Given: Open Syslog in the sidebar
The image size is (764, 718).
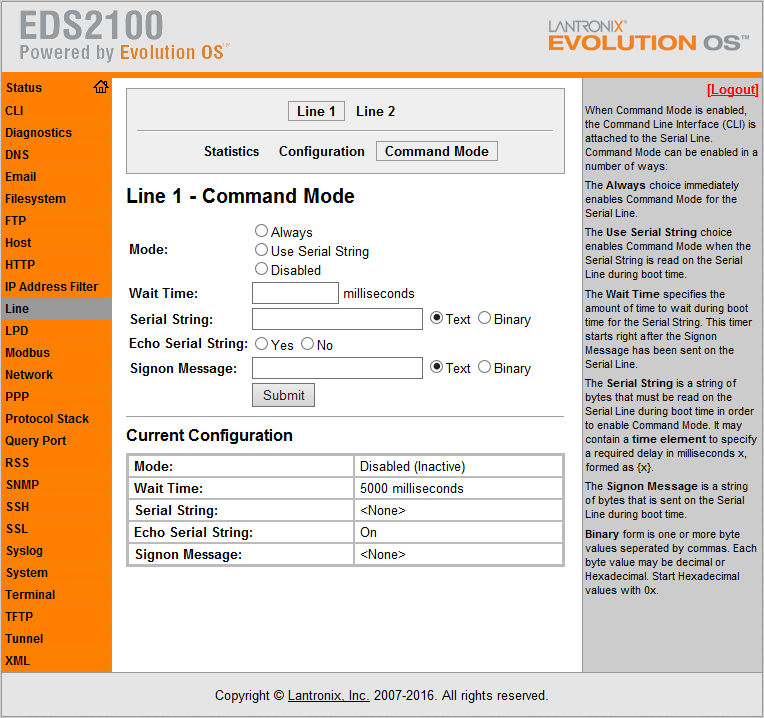Looking at the screenshot, I should pyautogui.click(x=57, y=550).
